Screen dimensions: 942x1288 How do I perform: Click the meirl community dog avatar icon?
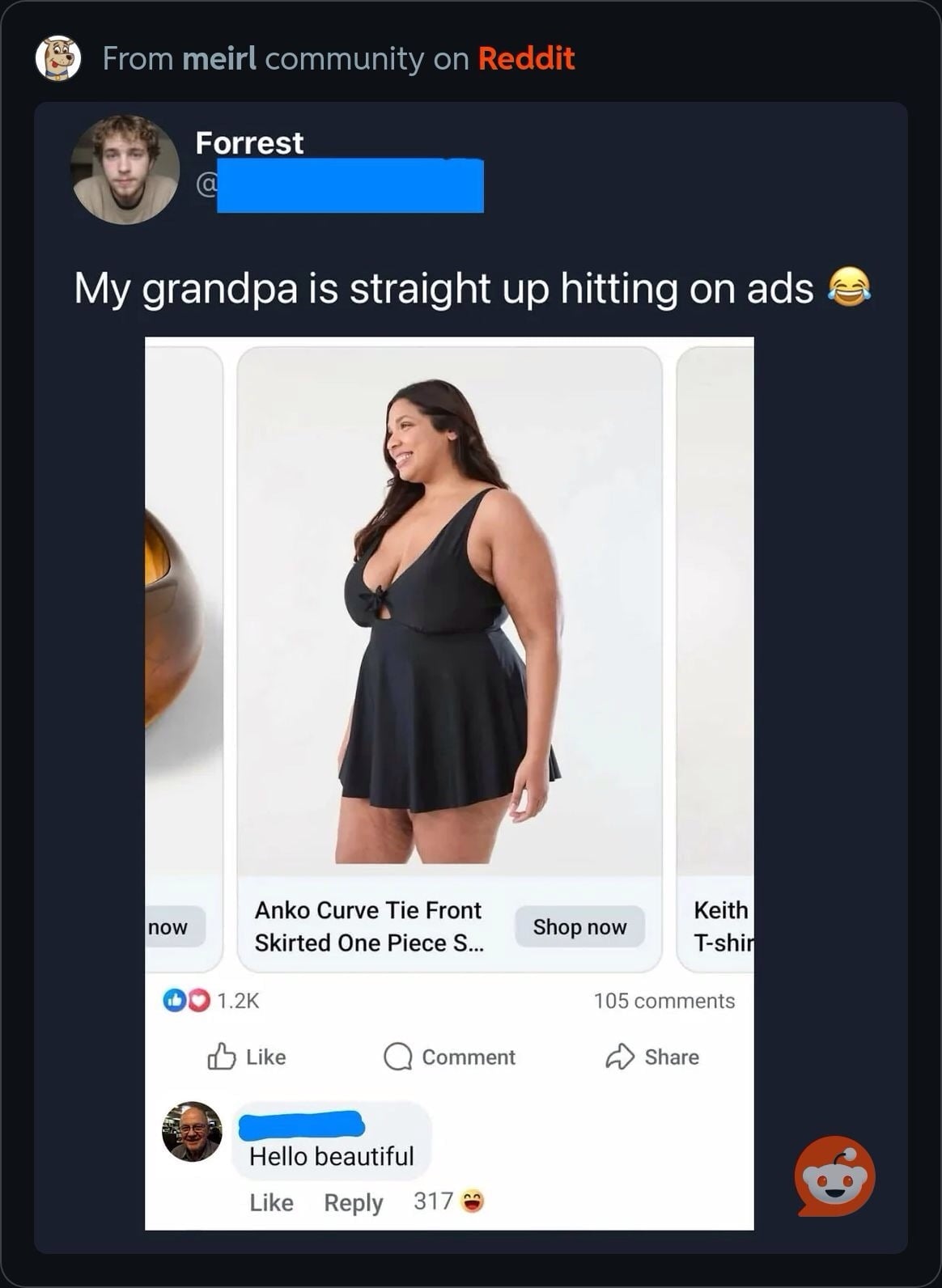click(58, 58)
